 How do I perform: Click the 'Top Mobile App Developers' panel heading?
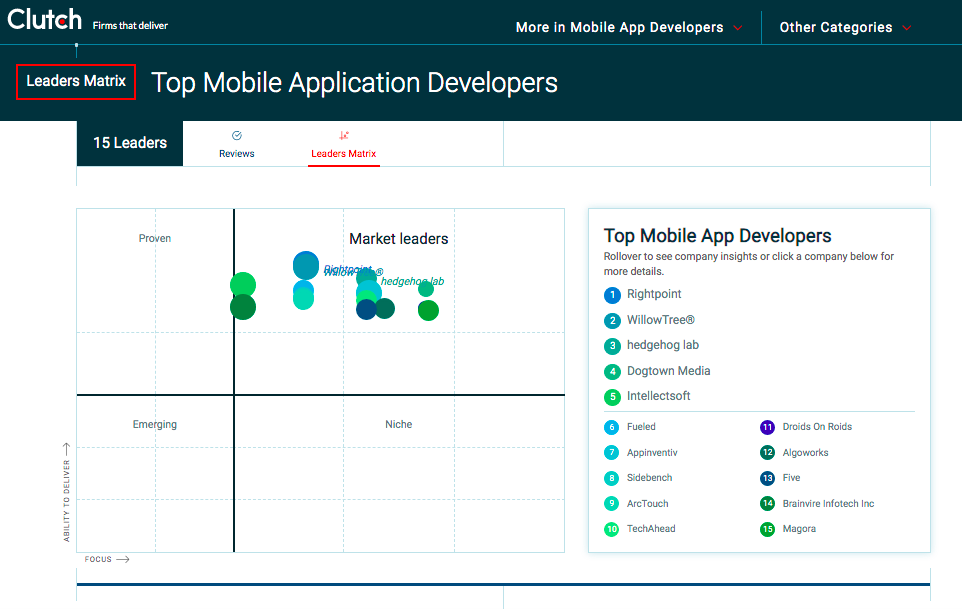coord(717,236)
